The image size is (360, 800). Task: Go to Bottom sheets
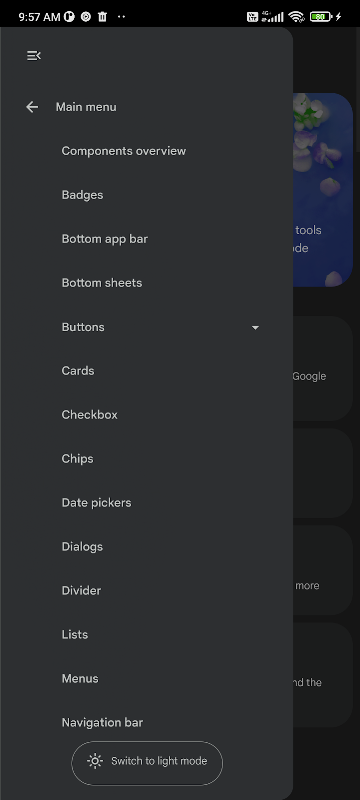[102, 283]
